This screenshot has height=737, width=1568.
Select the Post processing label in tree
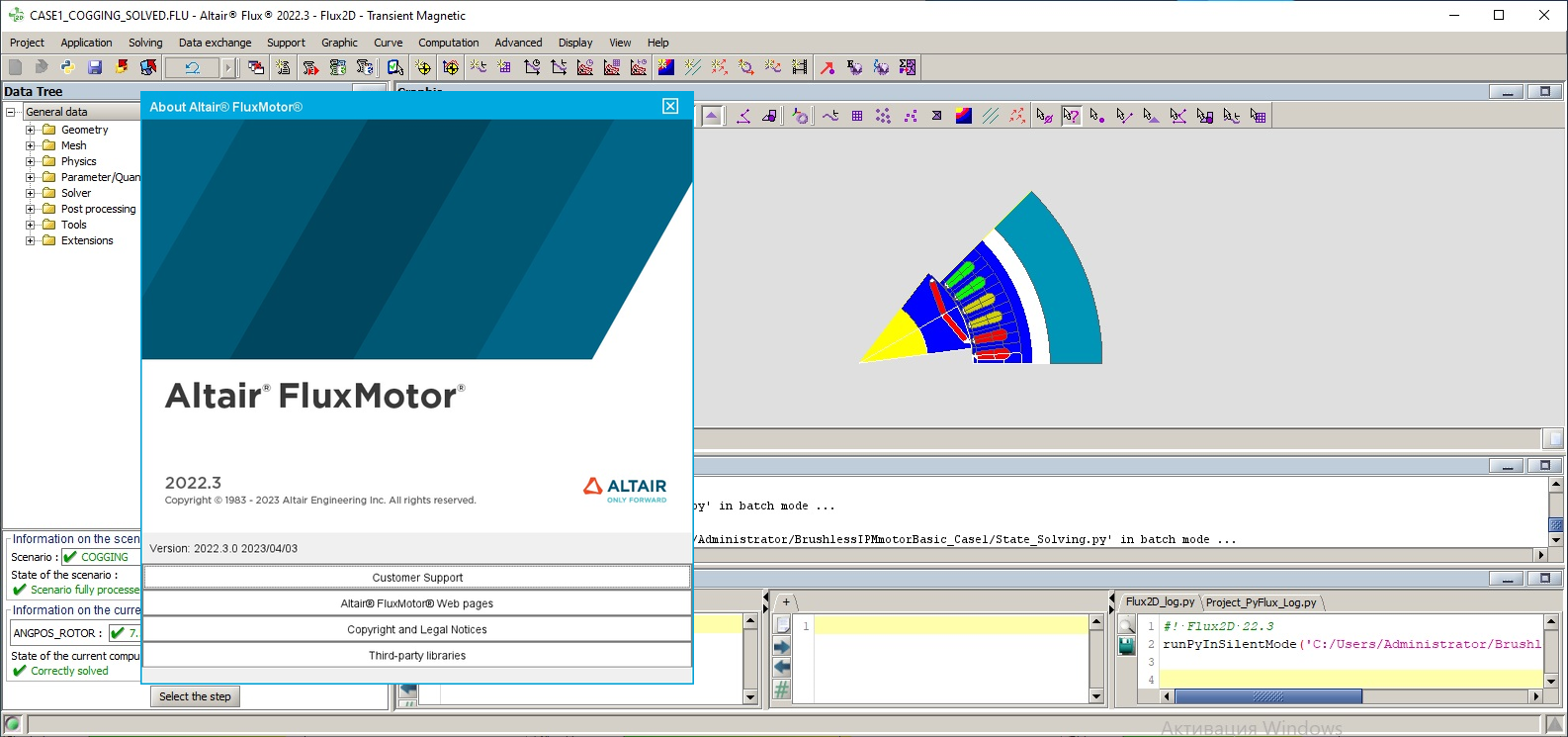click(98, 209)
